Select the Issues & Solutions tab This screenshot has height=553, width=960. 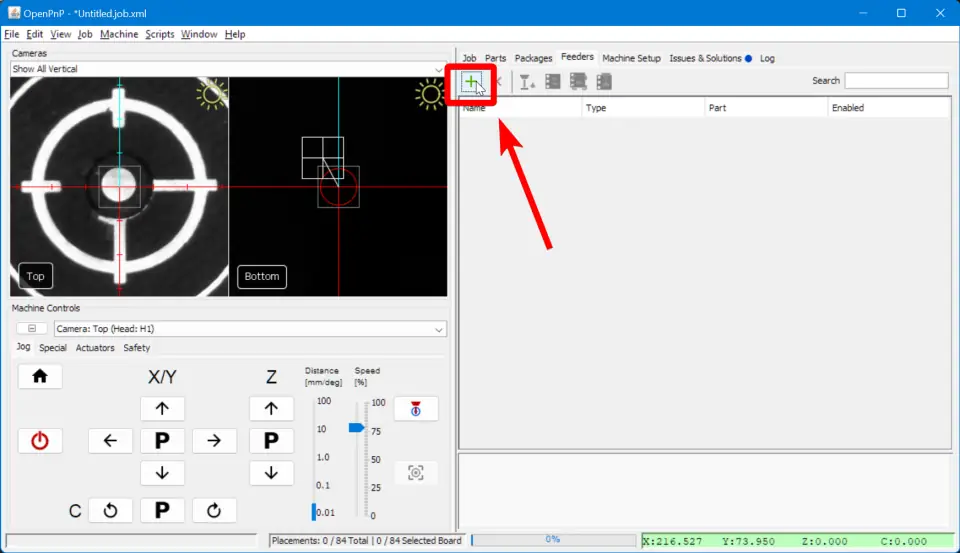pyautogui.click(x=705, y=58)
